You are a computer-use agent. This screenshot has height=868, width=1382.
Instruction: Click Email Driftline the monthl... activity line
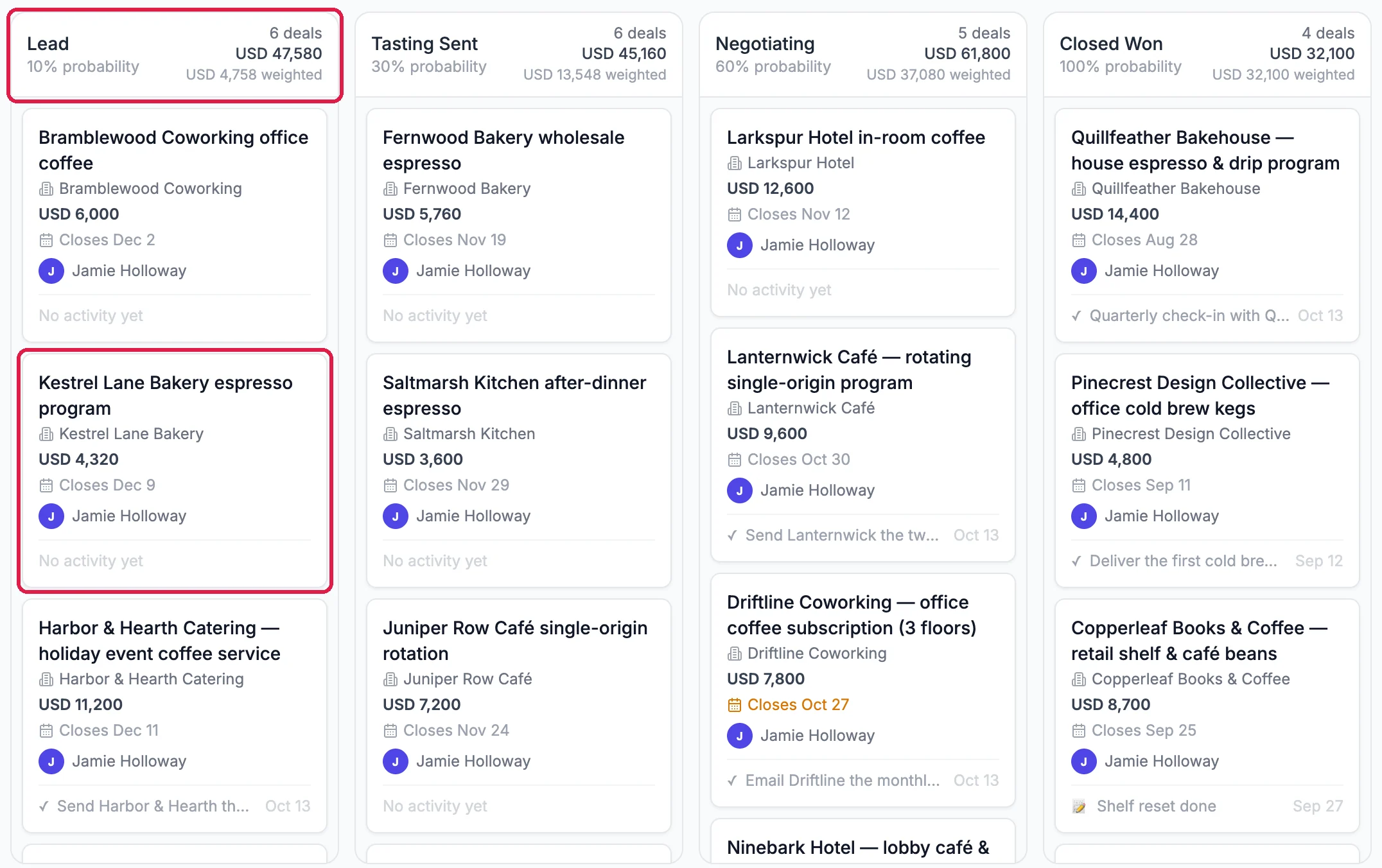(863, 781)
